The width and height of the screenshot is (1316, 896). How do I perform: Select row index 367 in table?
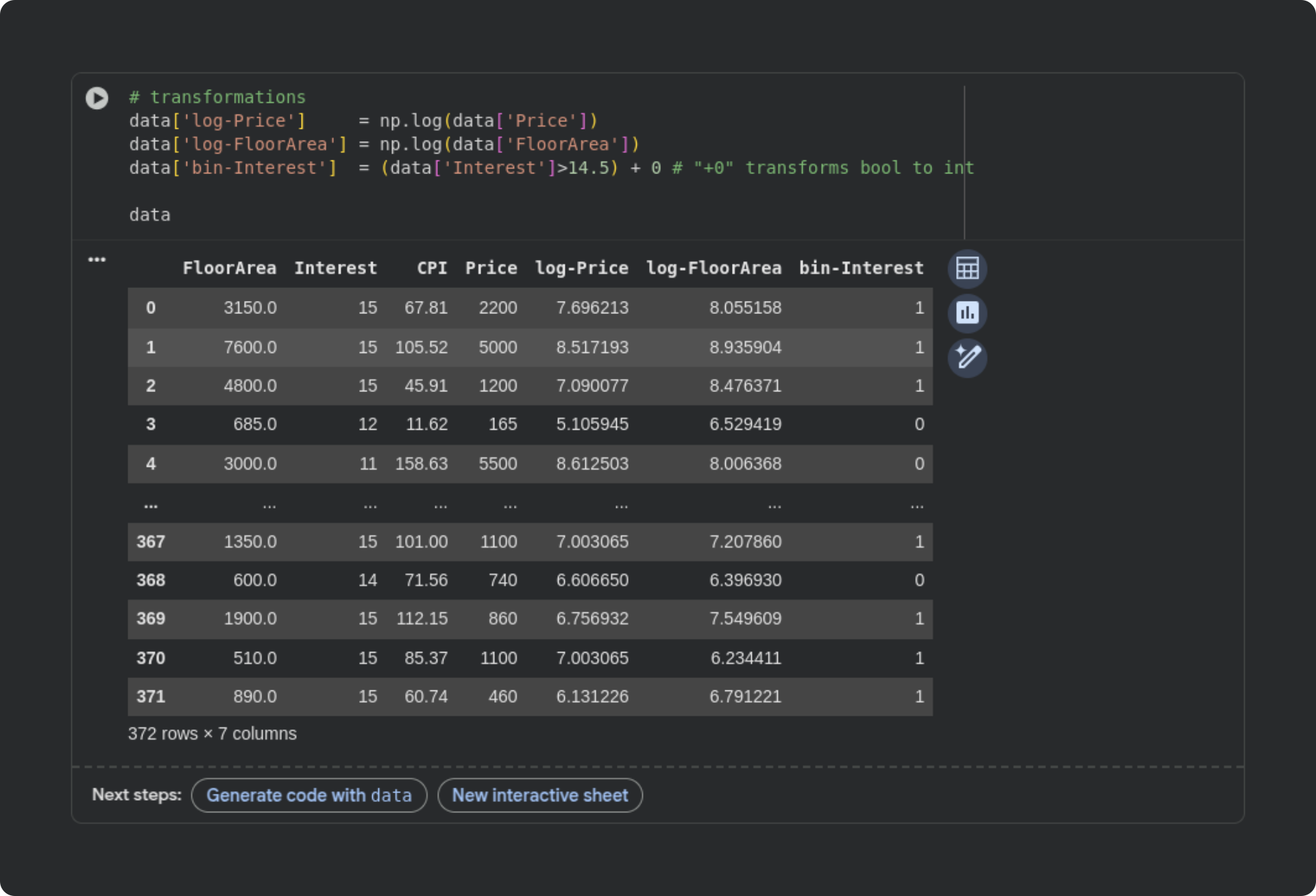[x=151, y=542]
